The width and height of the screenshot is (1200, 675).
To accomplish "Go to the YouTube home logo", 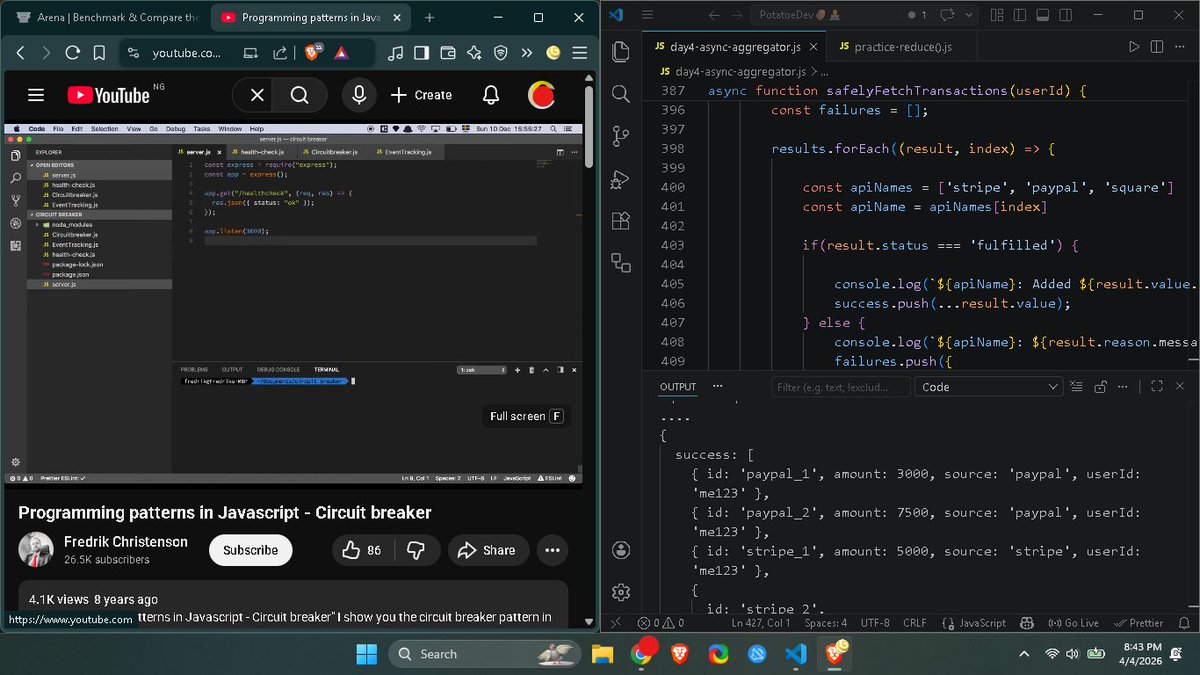I will pyautogui.click(x=108, y=95).
